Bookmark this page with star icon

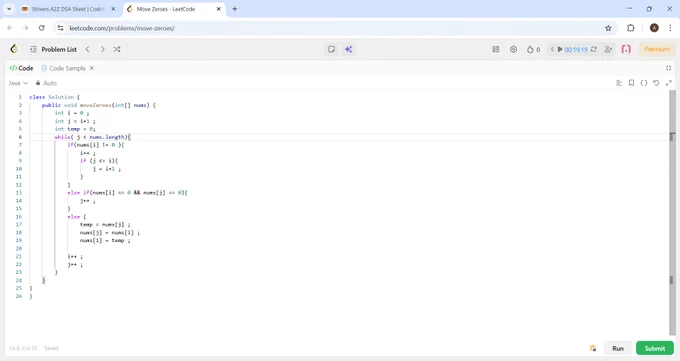pos(608,28)
